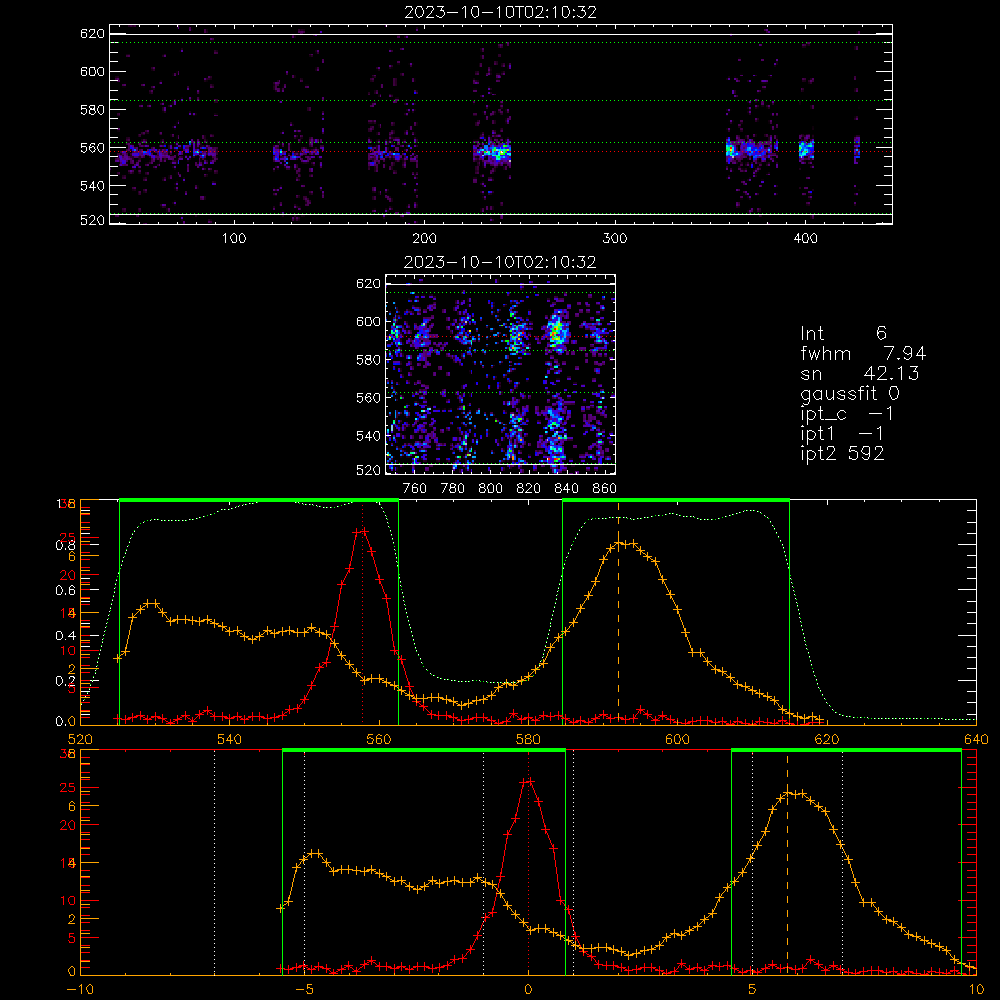Click x-axis label -5 on bottom plot
Image resolution: width=1000 pixels, height=1000 pixels.
[x=305, y=990]
